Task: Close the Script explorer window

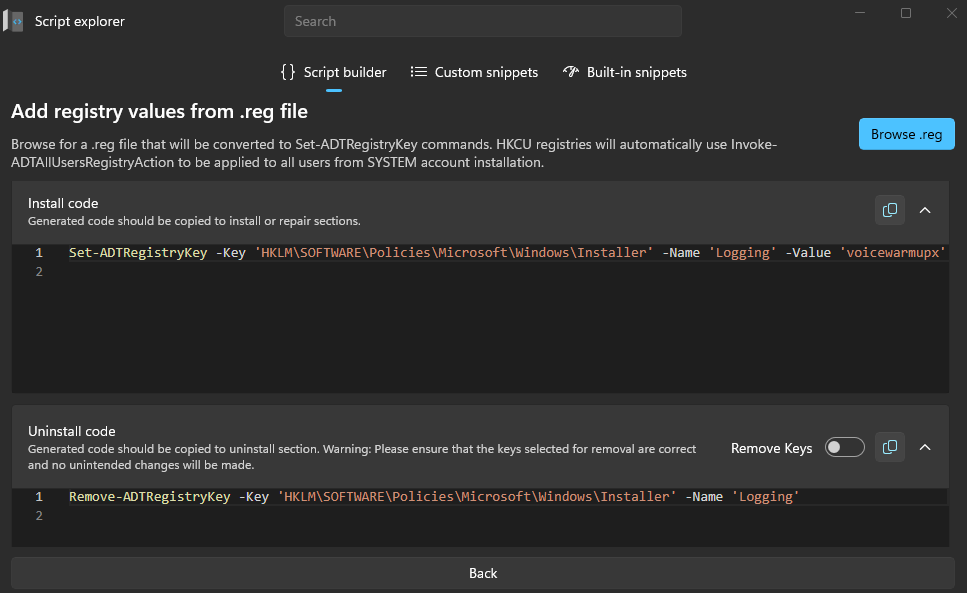Action: (x=950, y=13)
